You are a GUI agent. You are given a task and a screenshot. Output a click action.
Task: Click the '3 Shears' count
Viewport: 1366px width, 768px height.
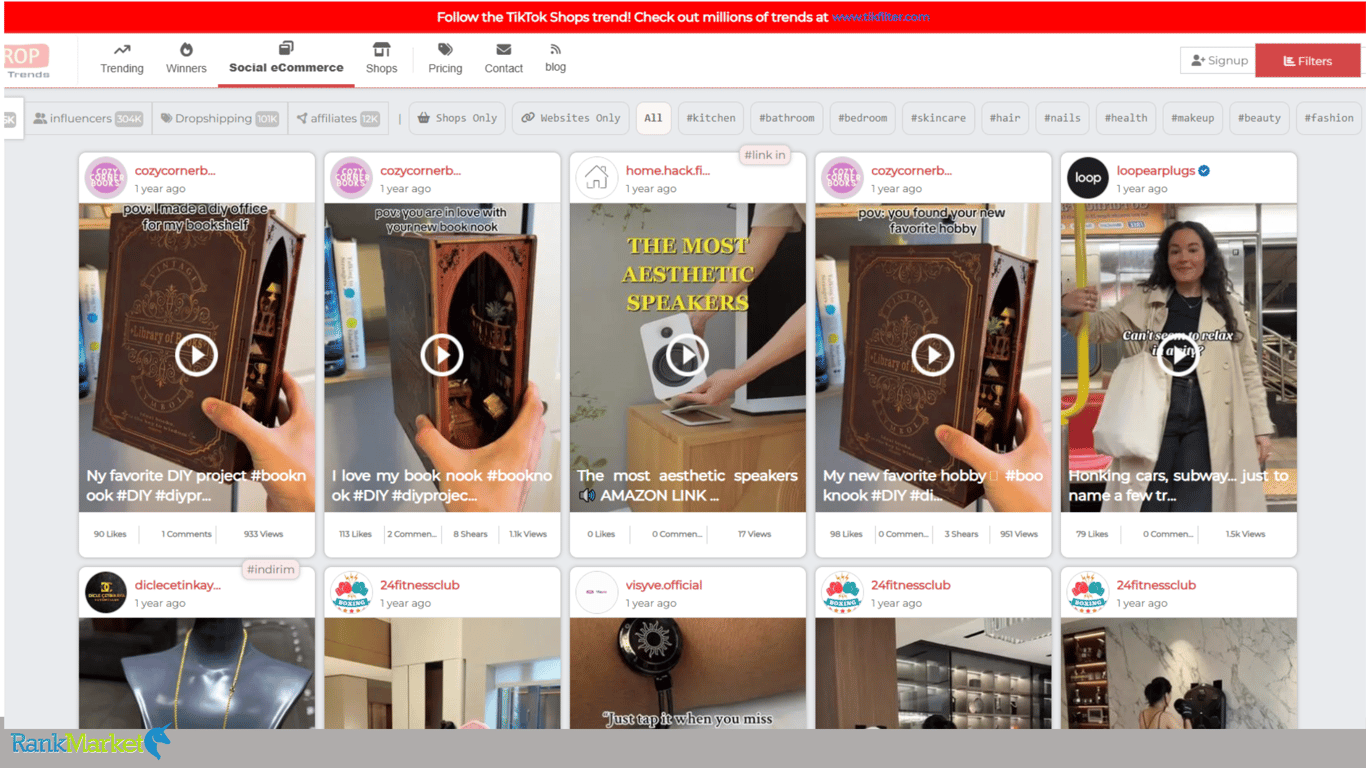coord(961,534)
